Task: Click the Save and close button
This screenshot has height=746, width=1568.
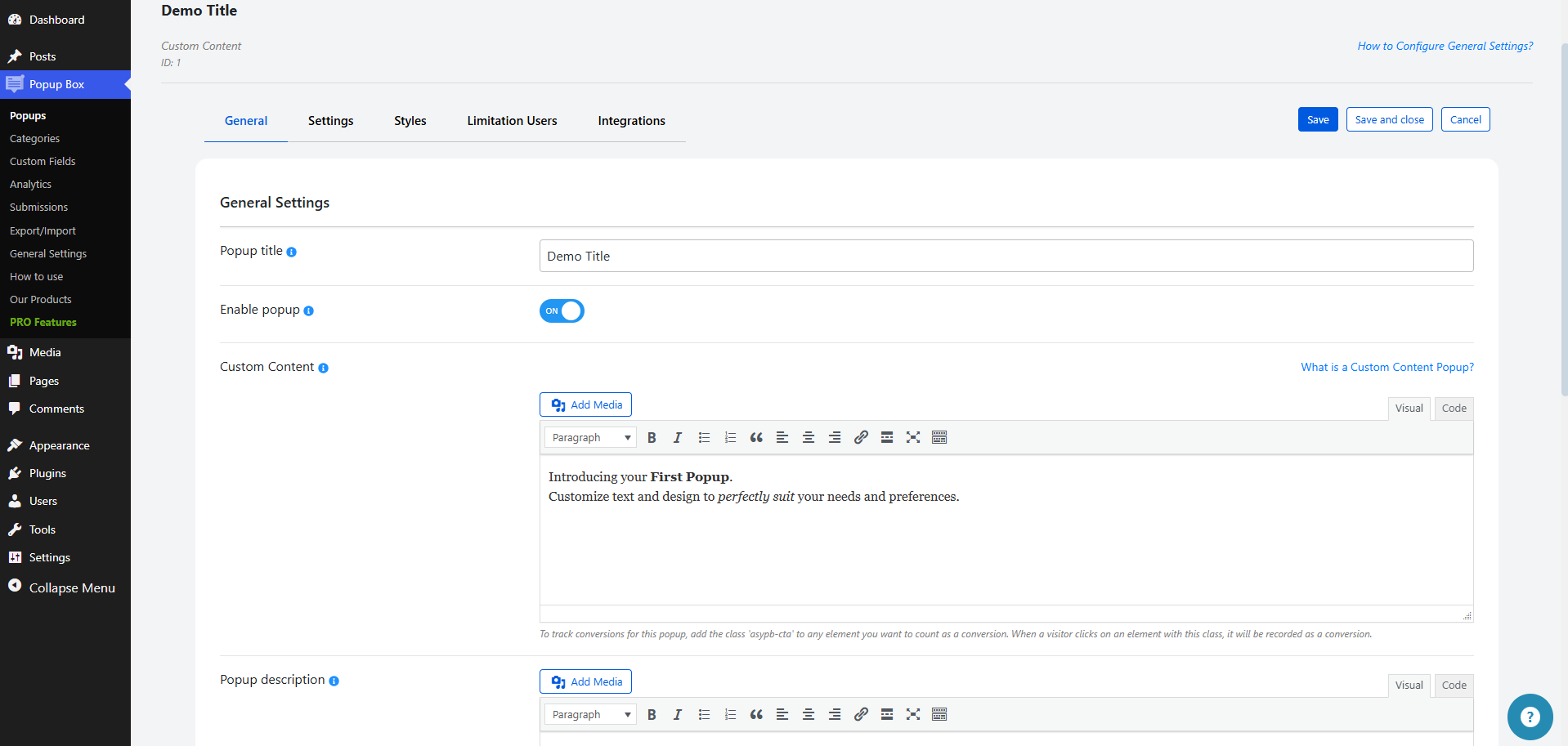Action: tap(1389, 120)
